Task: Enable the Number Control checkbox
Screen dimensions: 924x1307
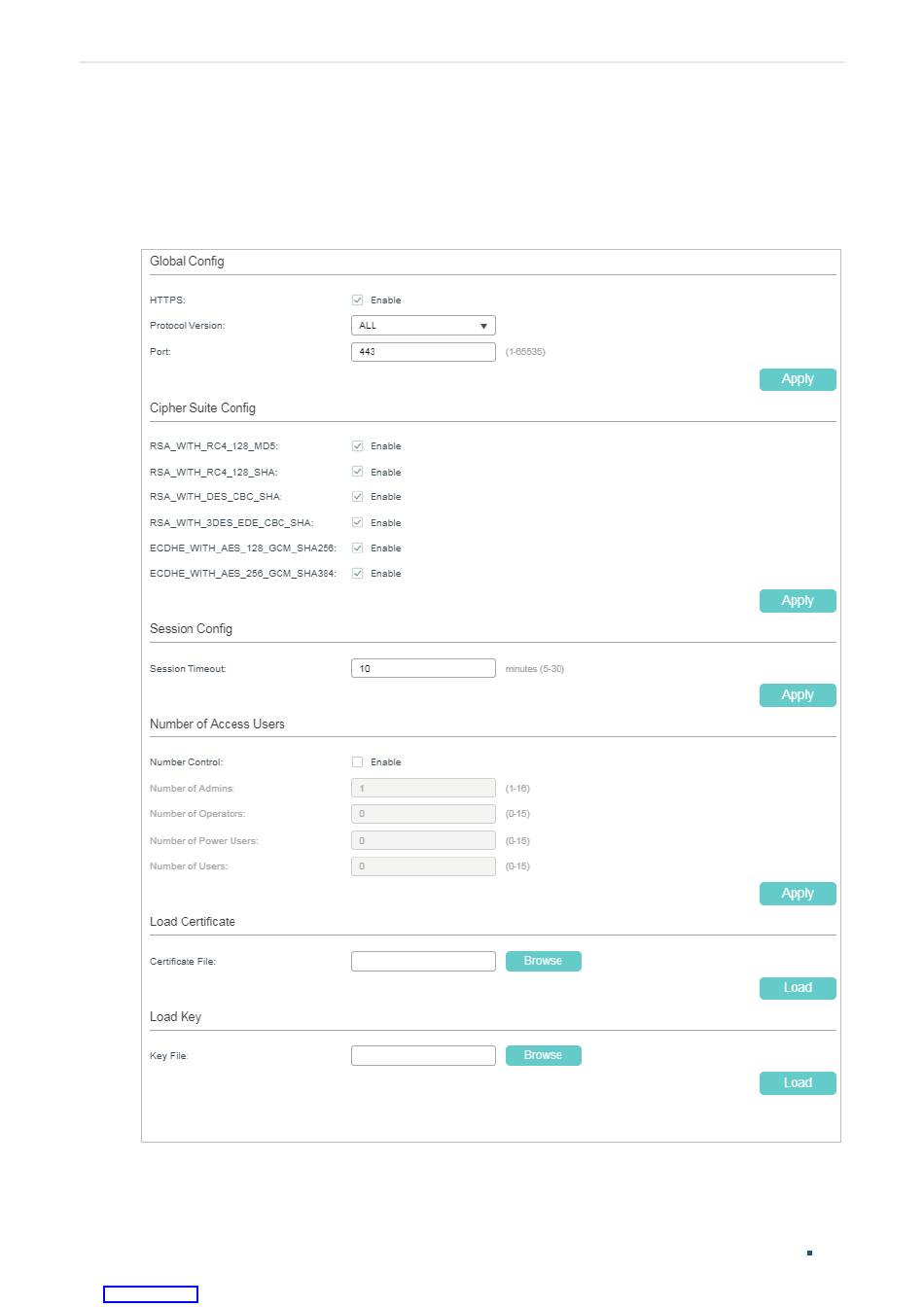Action: click(357, 762)
